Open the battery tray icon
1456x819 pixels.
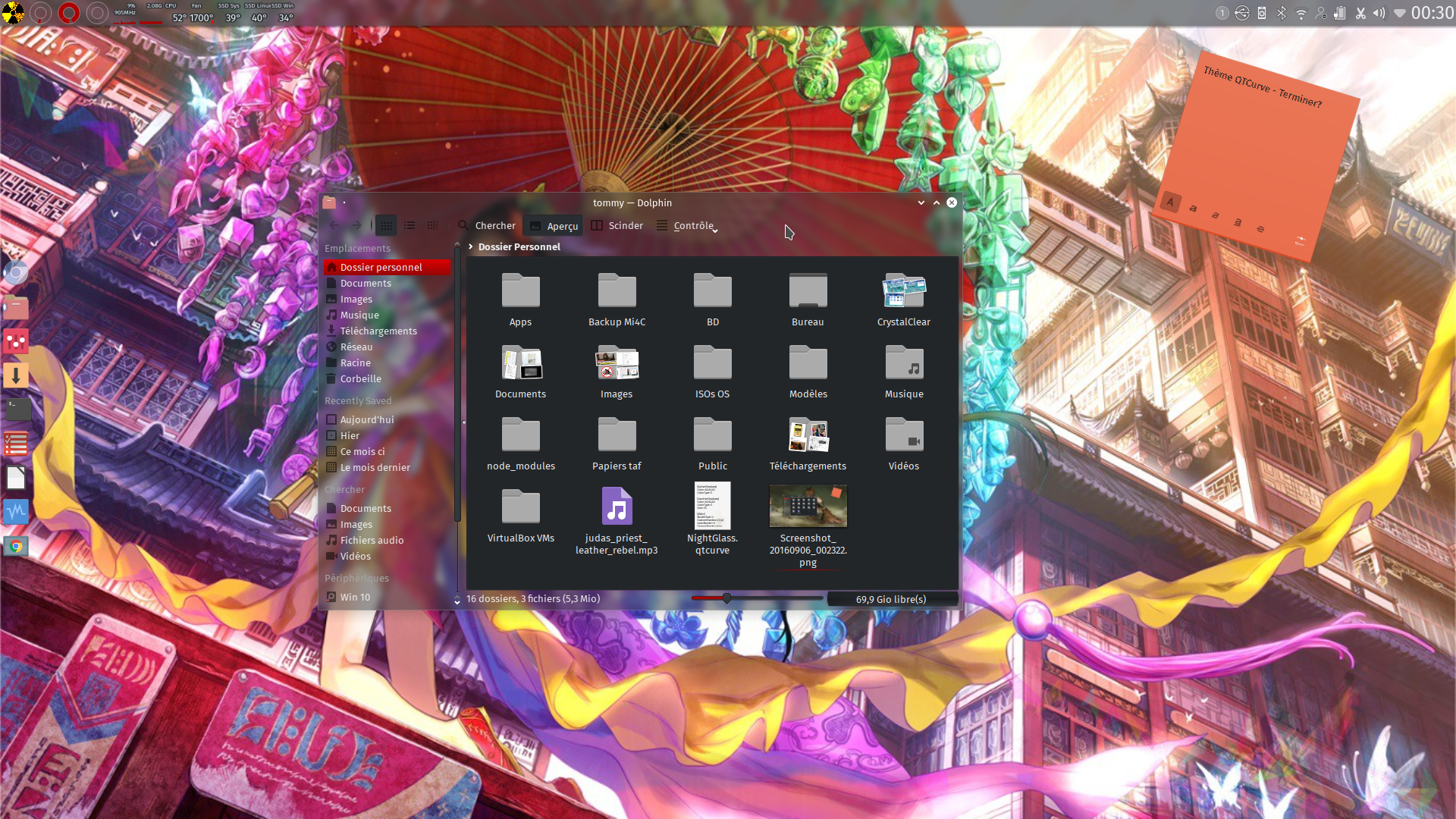(x=1340, y=13)
